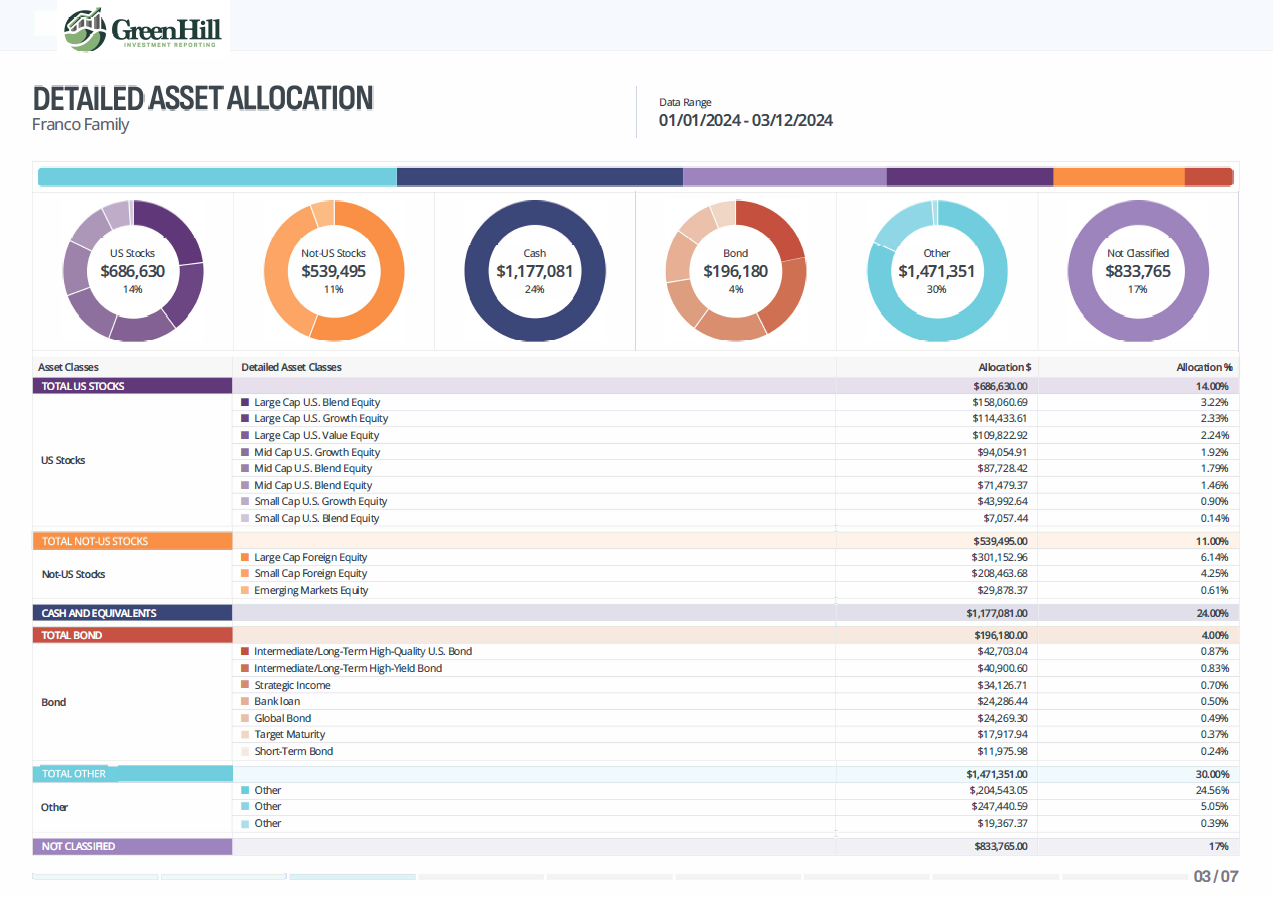Click the Target Maturity row label
This screenshot has width=1273, height=897.
290,734
